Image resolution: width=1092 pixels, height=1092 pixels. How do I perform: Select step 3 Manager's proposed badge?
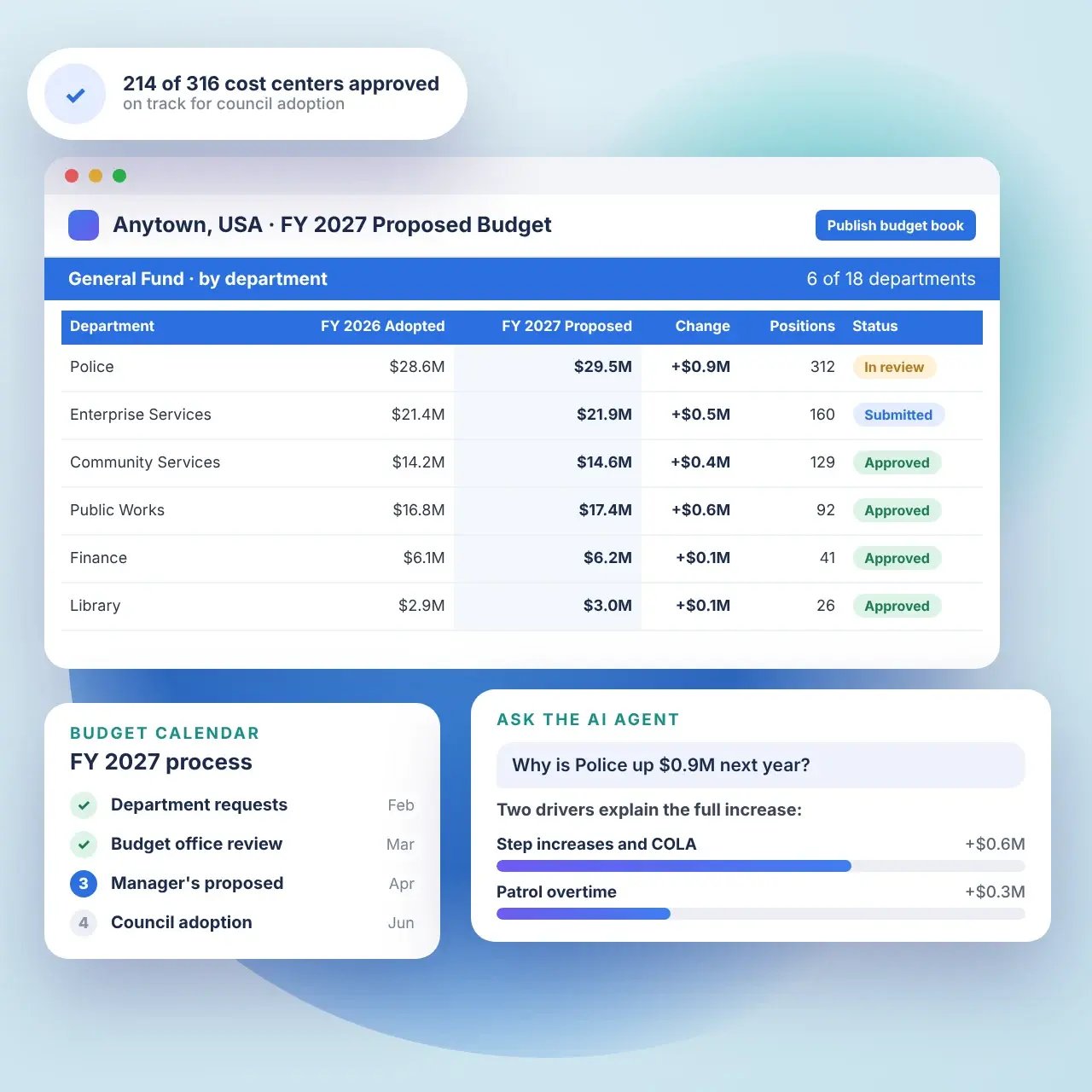(x=84, y=883)
